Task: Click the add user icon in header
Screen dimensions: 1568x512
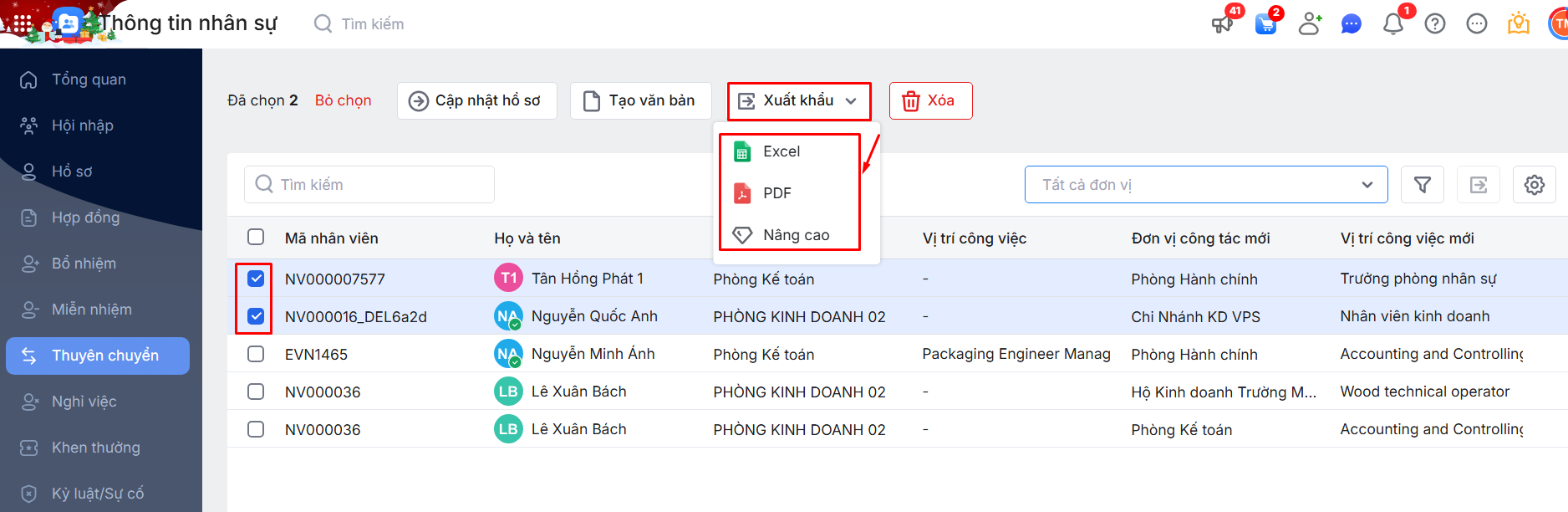Action: (x=1310, y=24)
